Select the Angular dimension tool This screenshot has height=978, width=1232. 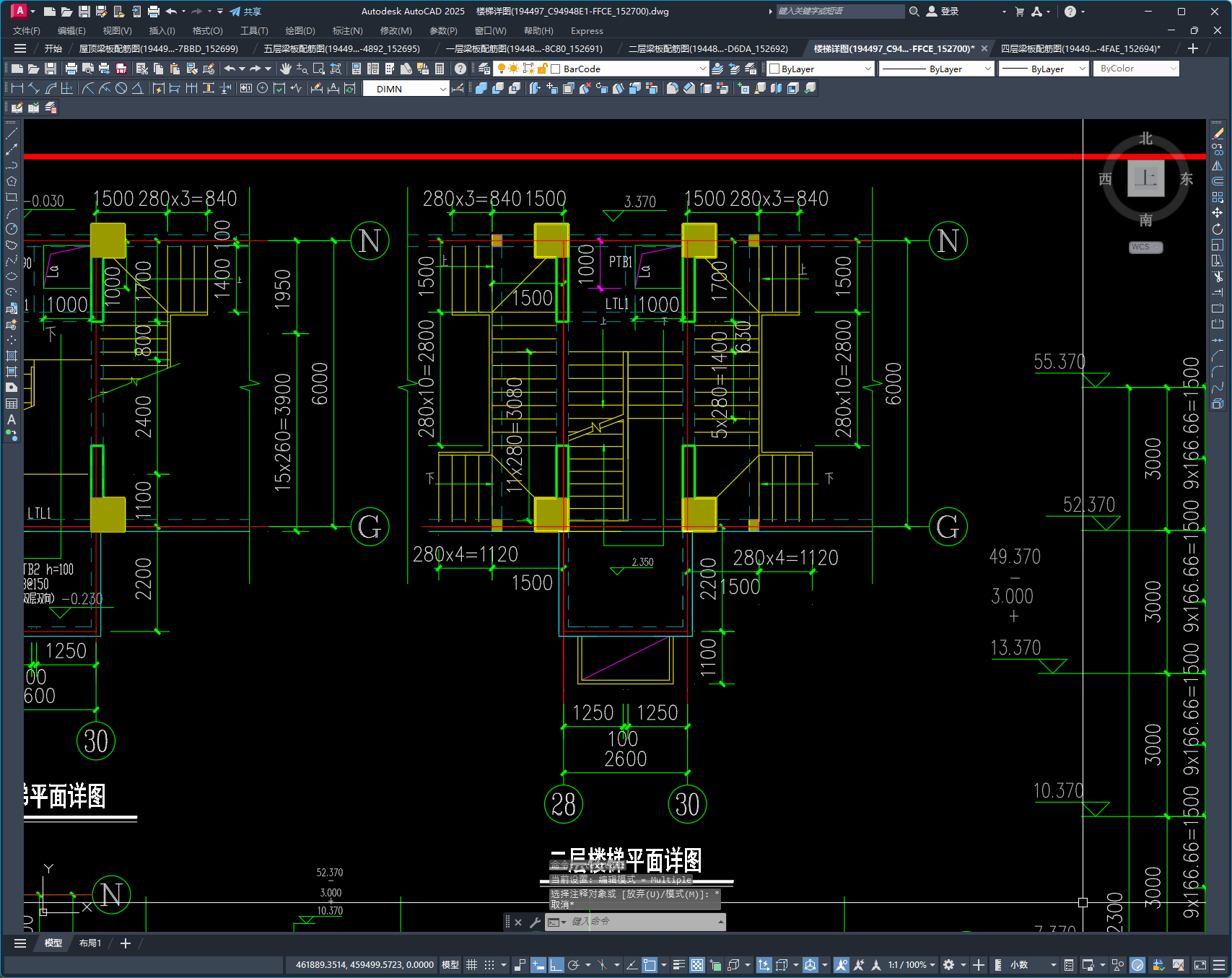(137, 88)
